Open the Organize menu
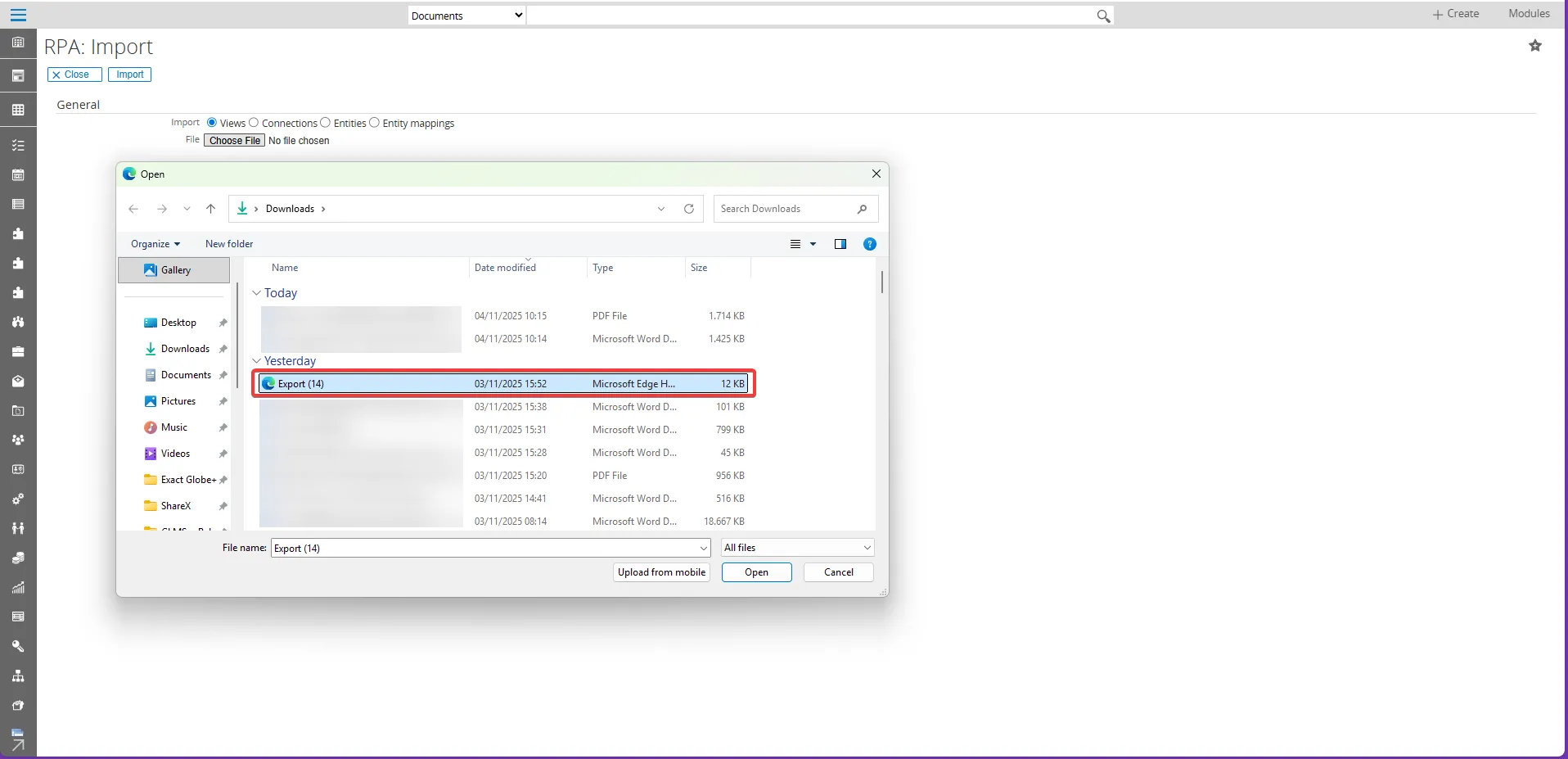This screenshot has width=1568, height=759. tap(155, 244)
